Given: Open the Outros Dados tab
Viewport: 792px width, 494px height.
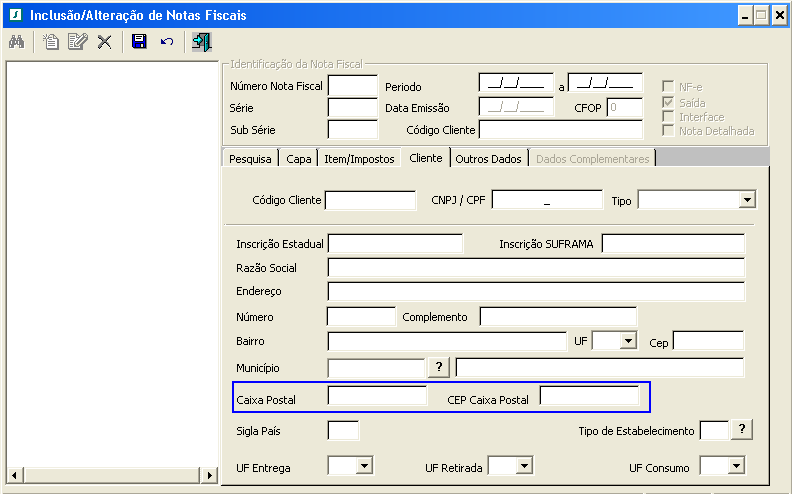Looking at the screenshot, I should (x=488, y=158).
